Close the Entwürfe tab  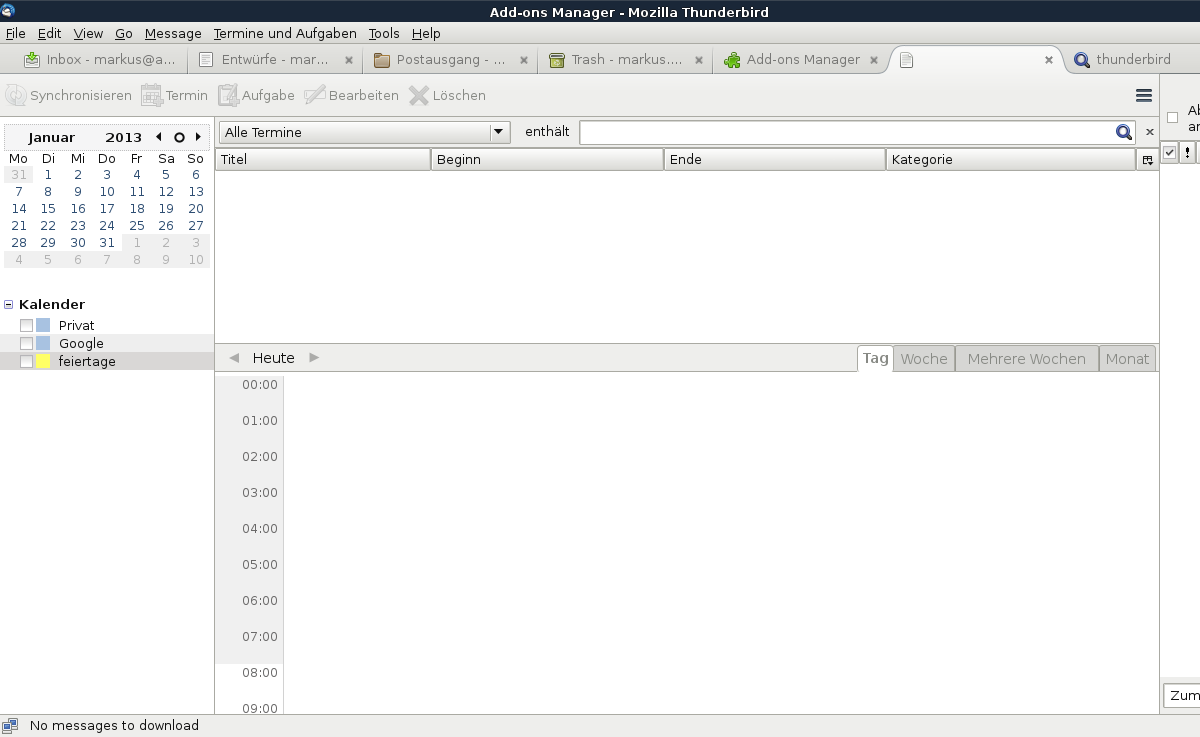[349, 60]
